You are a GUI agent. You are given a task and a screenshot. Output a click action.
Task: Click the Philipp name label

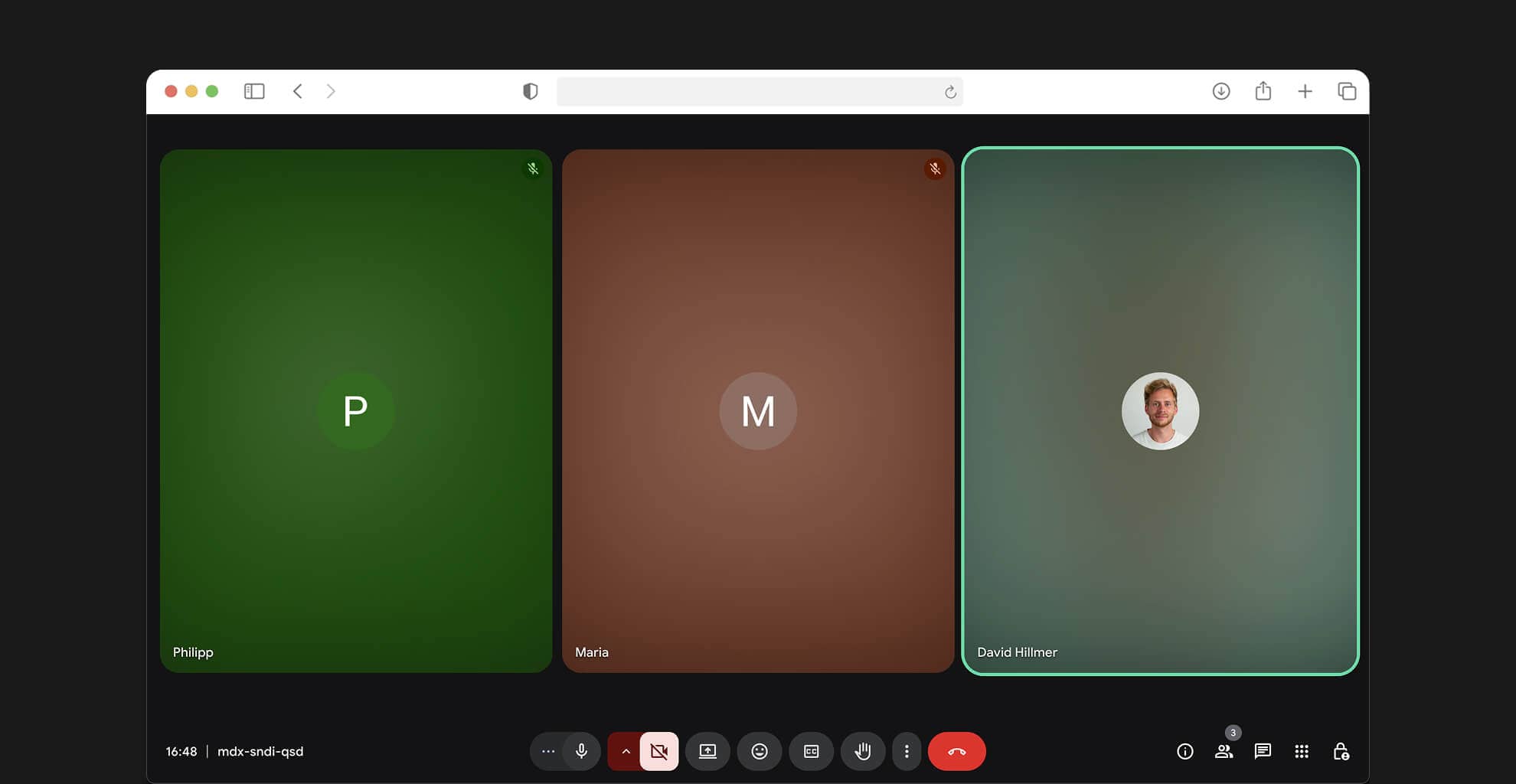coord(193,652)
